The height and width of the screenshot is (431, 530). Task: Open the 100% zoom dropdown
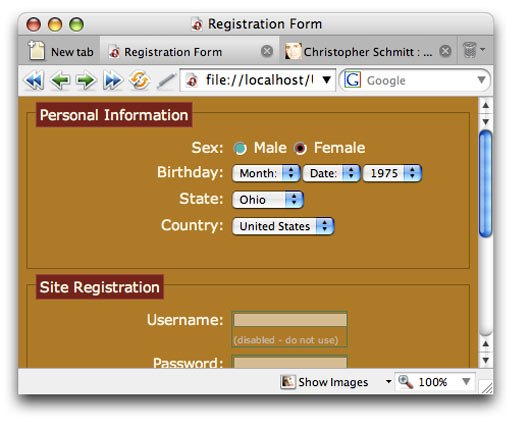(x=466, y=382)
